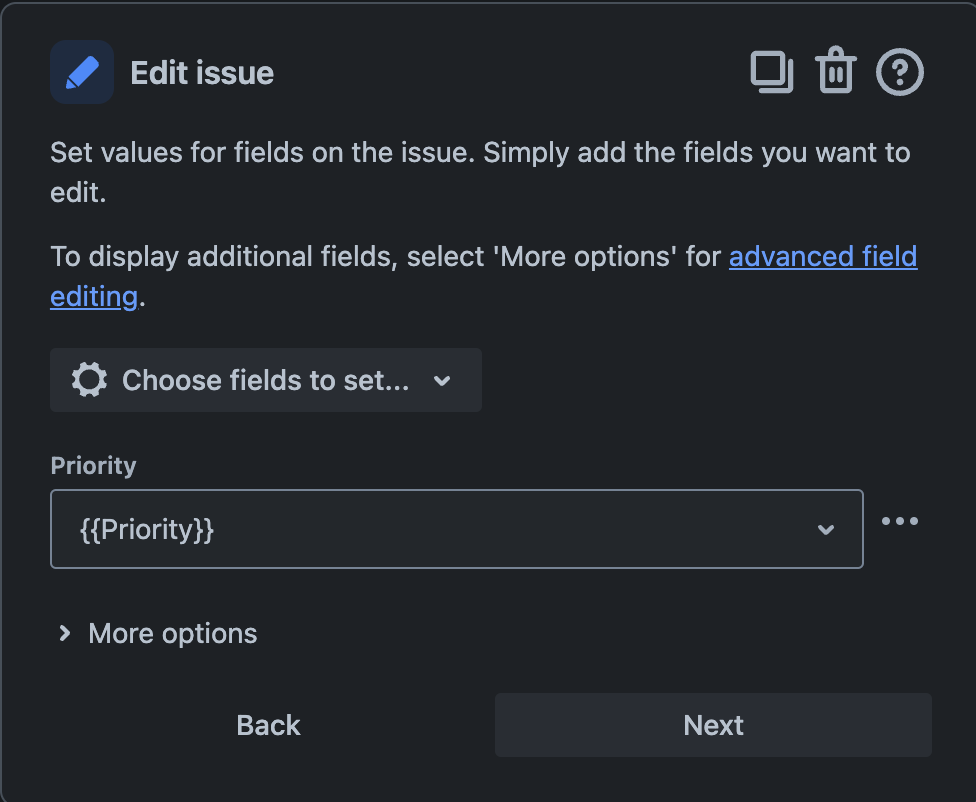Click the Next button
976x802 pixels.
click(713, 725)
